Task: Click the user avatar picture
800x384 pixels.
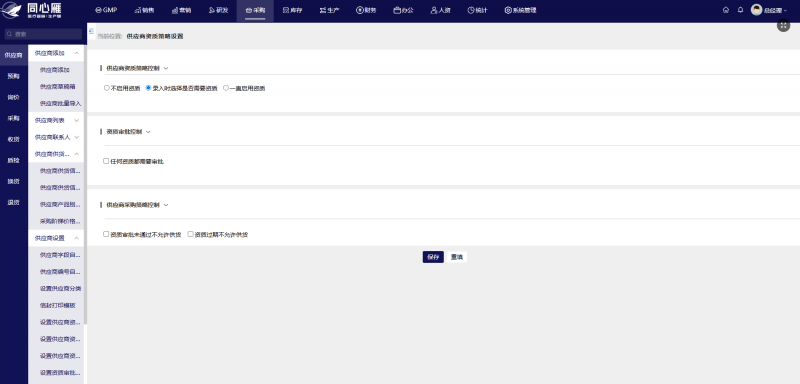Action: 756,10
